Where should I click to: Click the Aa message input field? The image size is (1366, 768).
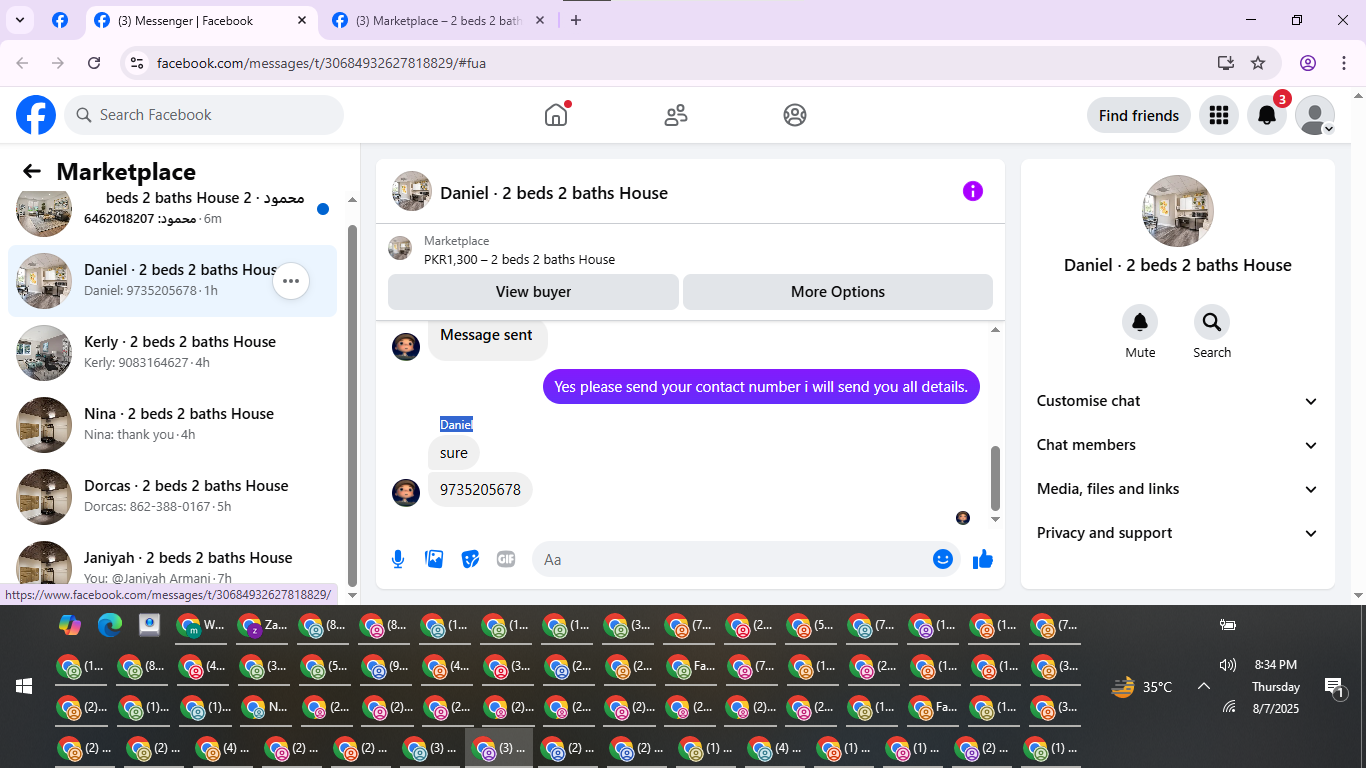point(732,559)
